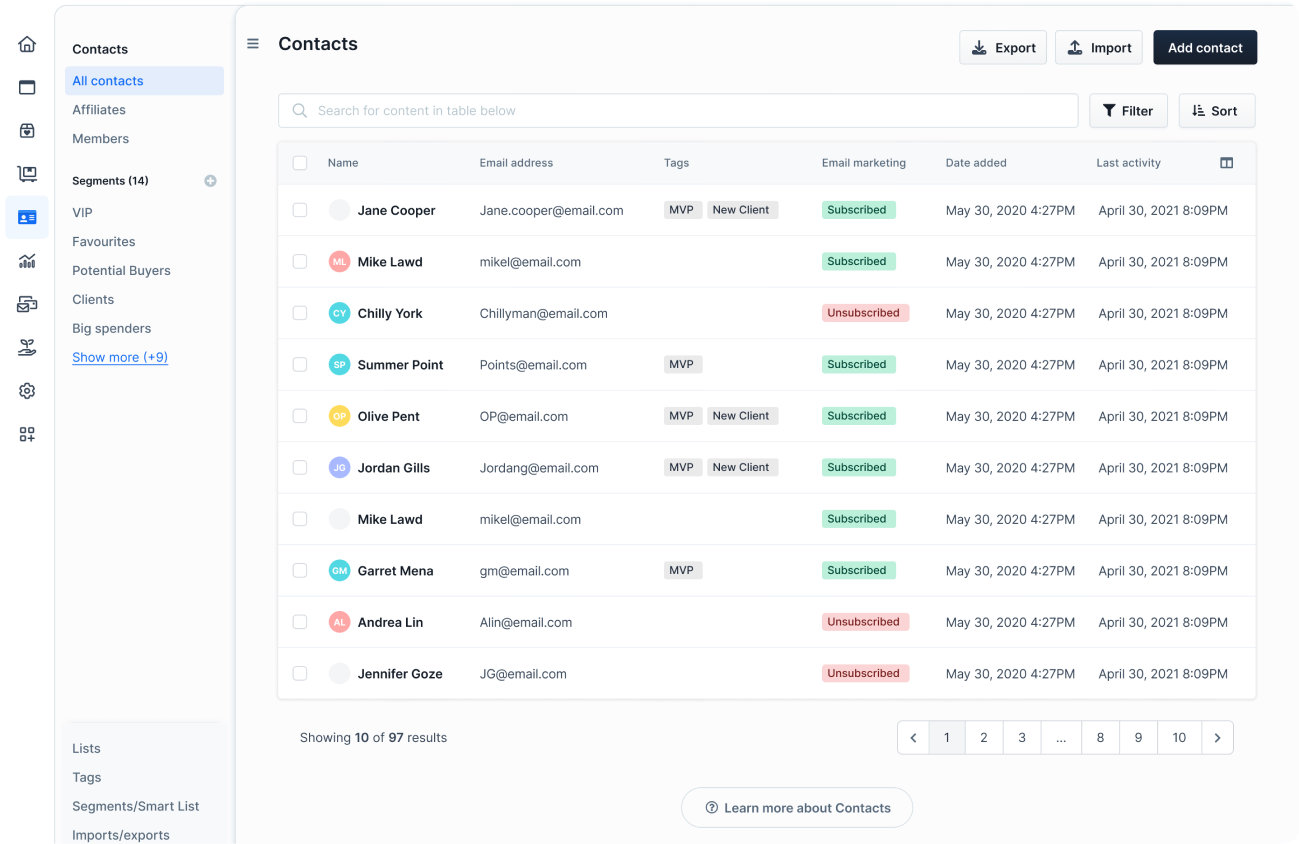Open the Sort options

1216,111
